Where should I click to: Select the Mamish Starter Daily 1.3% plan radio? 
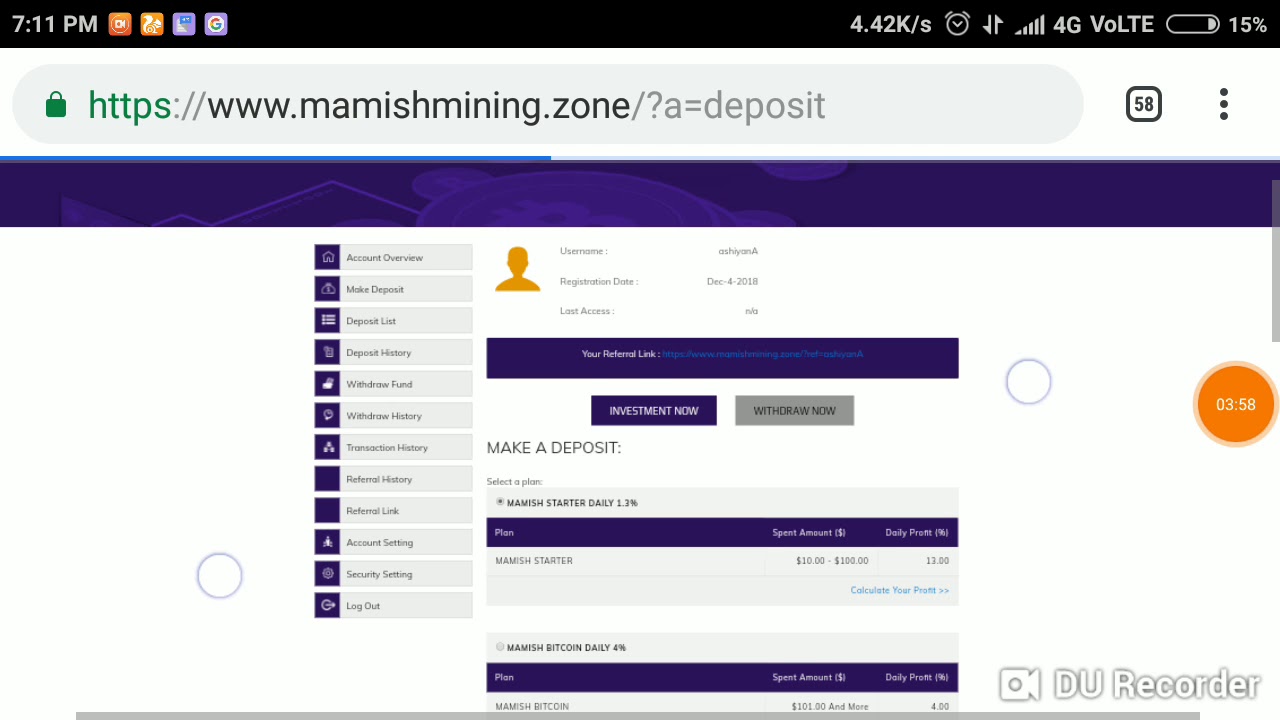500,502
